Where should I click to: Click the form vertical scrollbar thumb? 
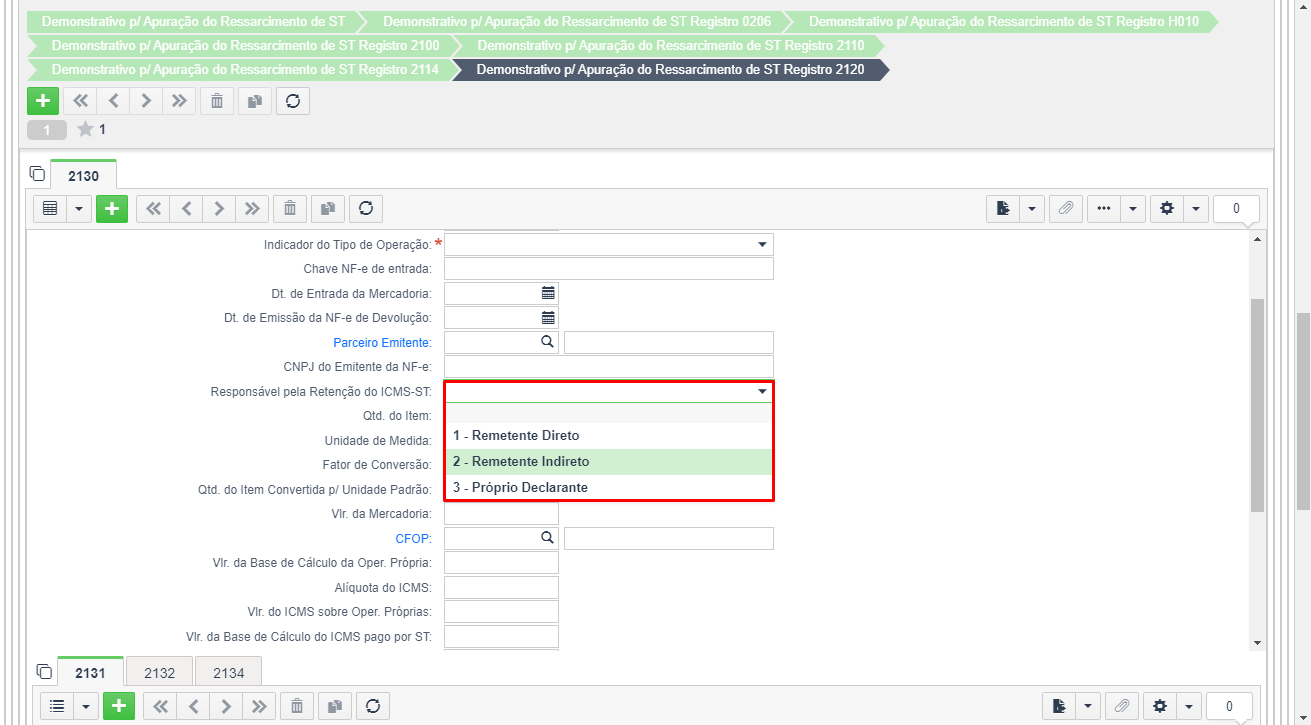(1257, 406)
